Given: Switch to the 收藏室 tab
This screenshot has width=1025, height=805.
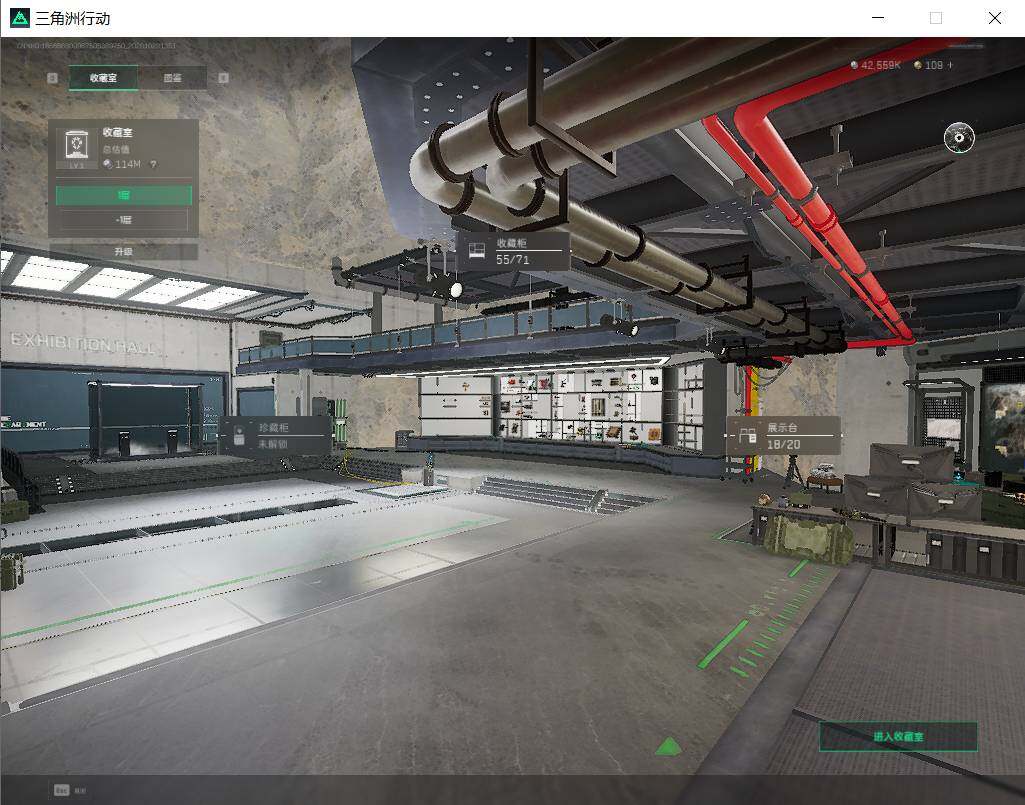Looking at the screenshot, I should click(103, 78).
